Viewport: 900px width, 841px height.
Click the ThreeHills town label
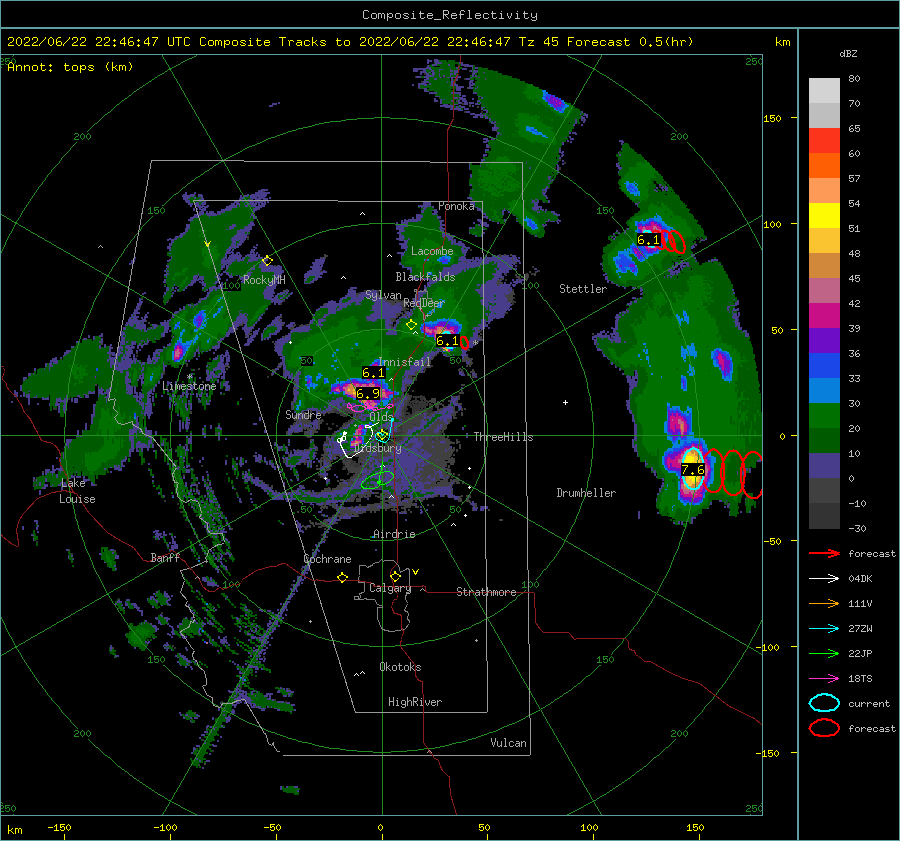click(503, 437)
